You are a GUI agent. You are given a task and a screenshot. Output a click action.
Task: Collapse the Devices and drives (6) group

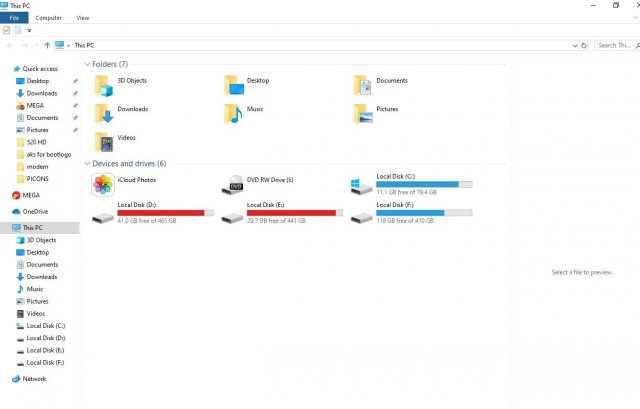pyautogui.click(x=87, y=163)
